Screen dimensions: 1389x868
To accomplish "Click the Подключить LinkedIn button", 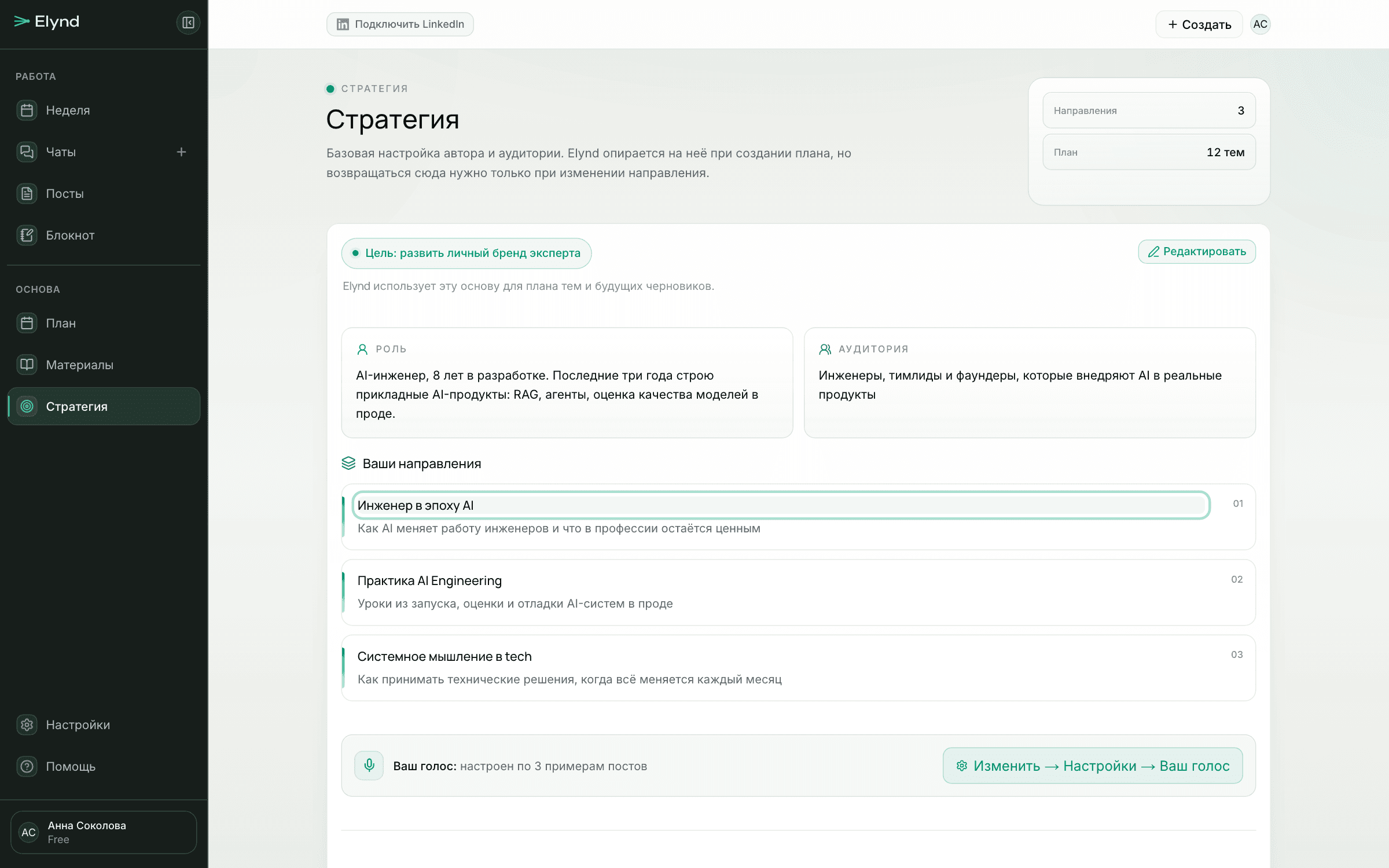I will 400,24.
